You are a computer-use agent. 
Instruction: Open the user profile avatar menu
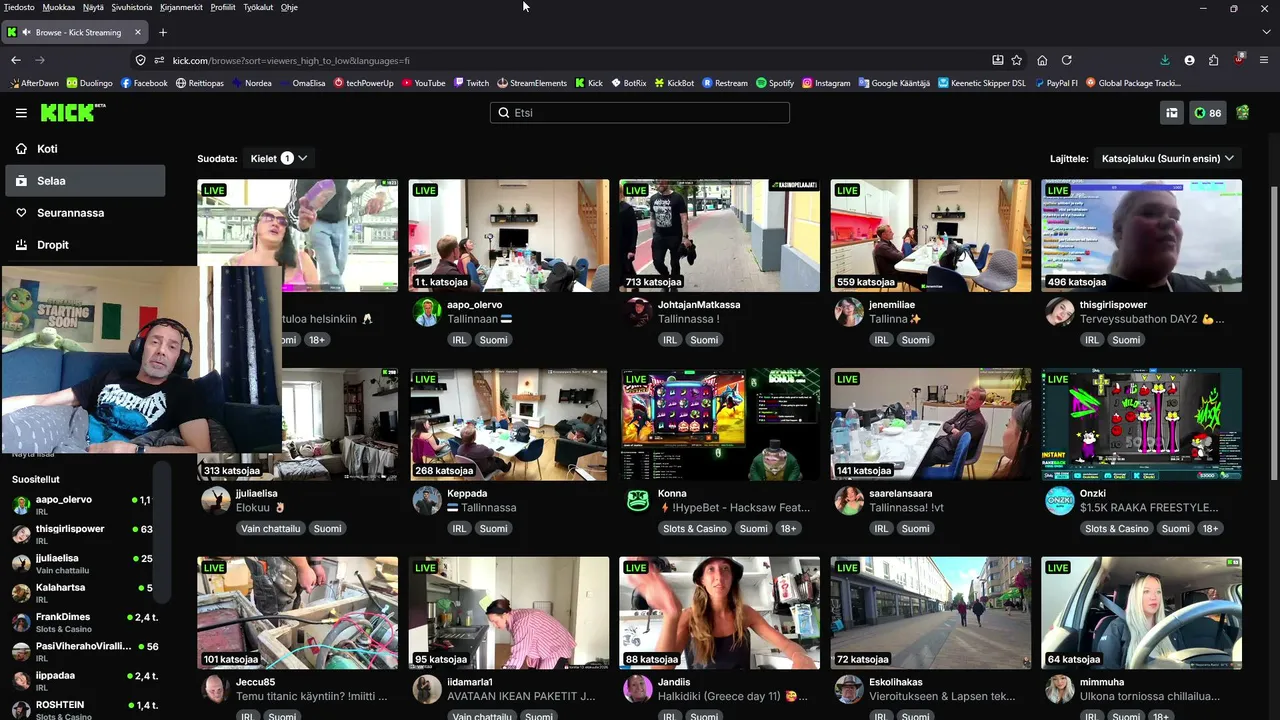click(x=1243, y=113)
